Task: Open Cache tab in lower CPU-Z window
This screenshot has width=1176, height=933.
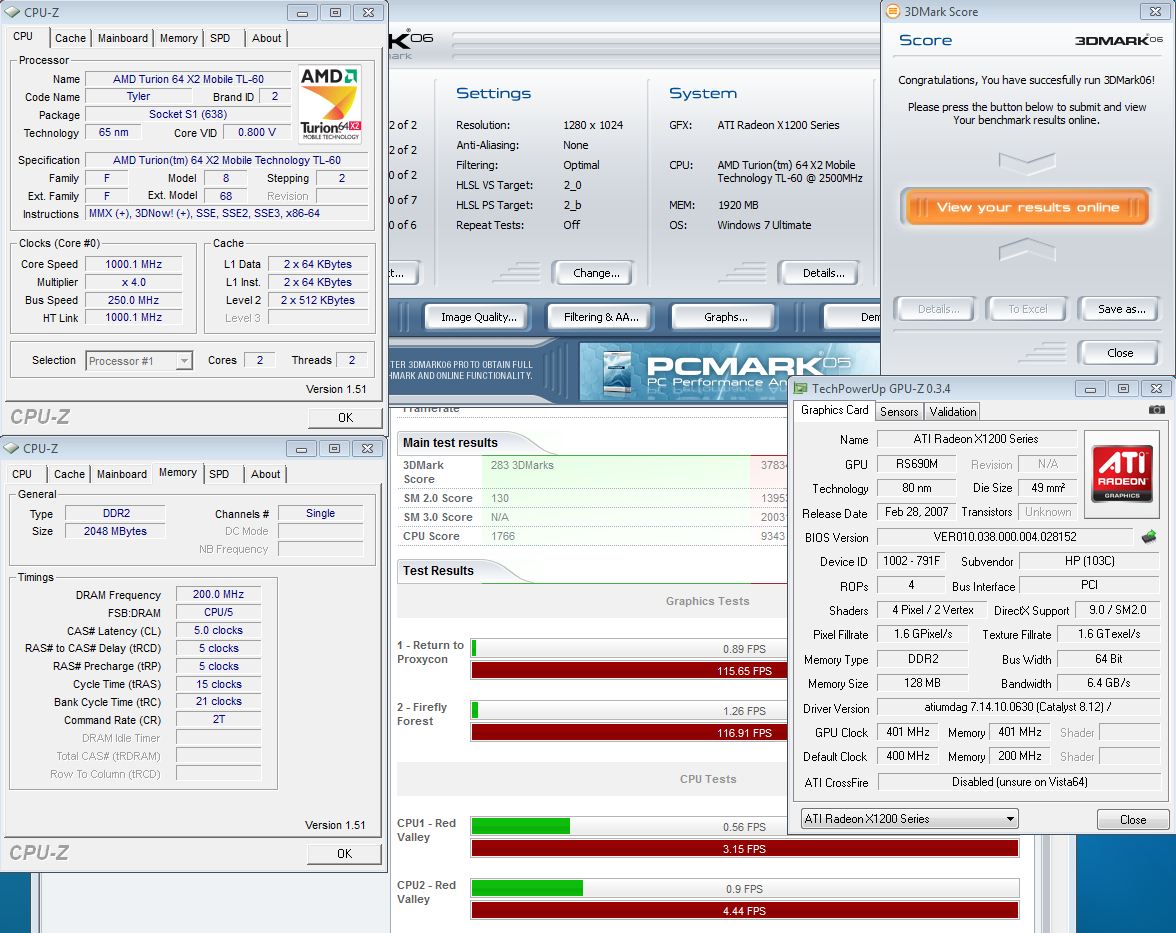Action: (x=69, y=474)
